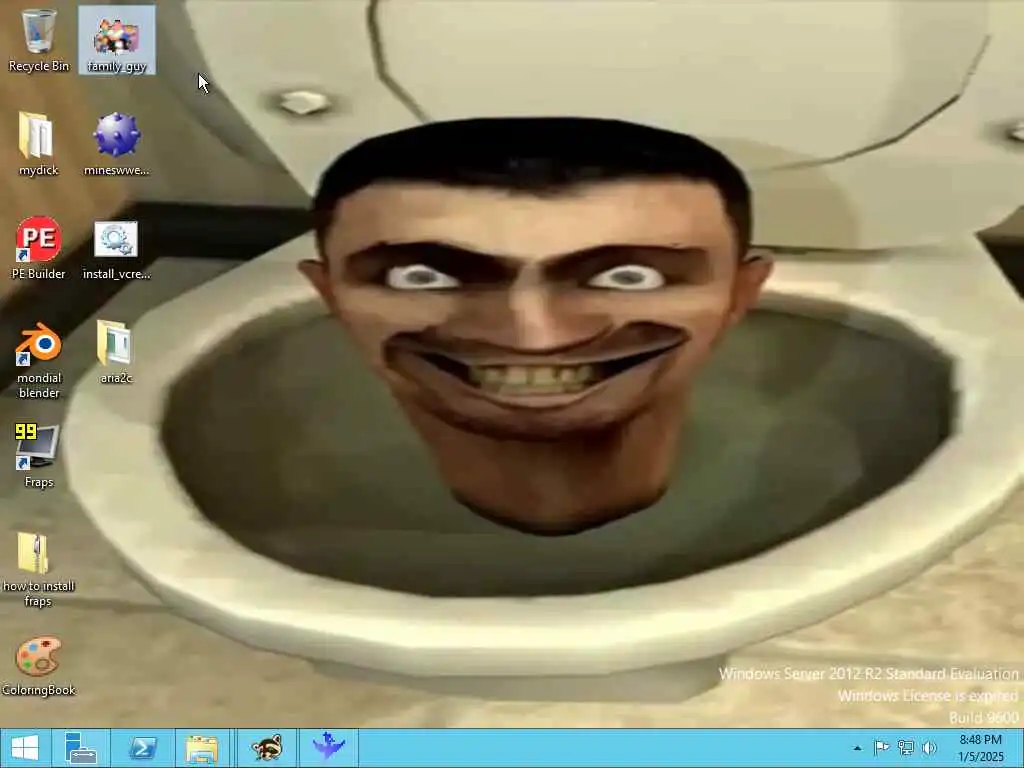The image size is (1024, 768).
Task: Select the family_guy desktop icon
Action: click(117, 40)
